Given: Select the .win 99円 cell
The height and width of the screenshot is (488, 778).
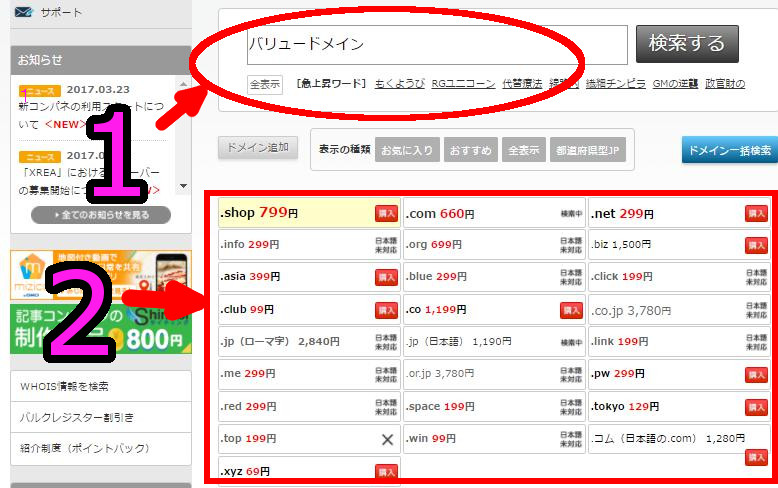Looking at the screenshot, I should [x=494, y=439].
